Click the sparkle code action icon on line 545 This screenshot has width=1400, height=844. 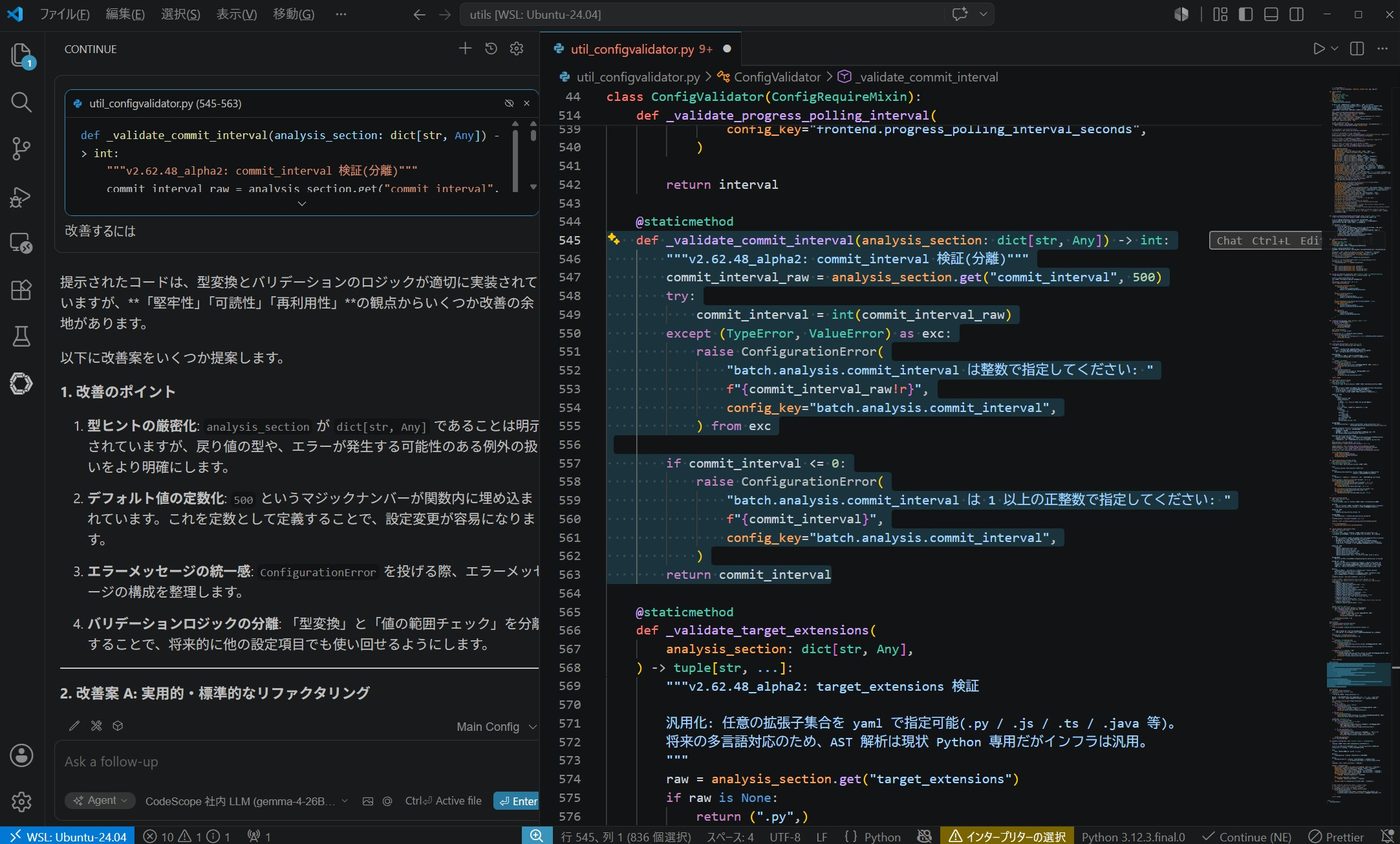pos(614,240)
